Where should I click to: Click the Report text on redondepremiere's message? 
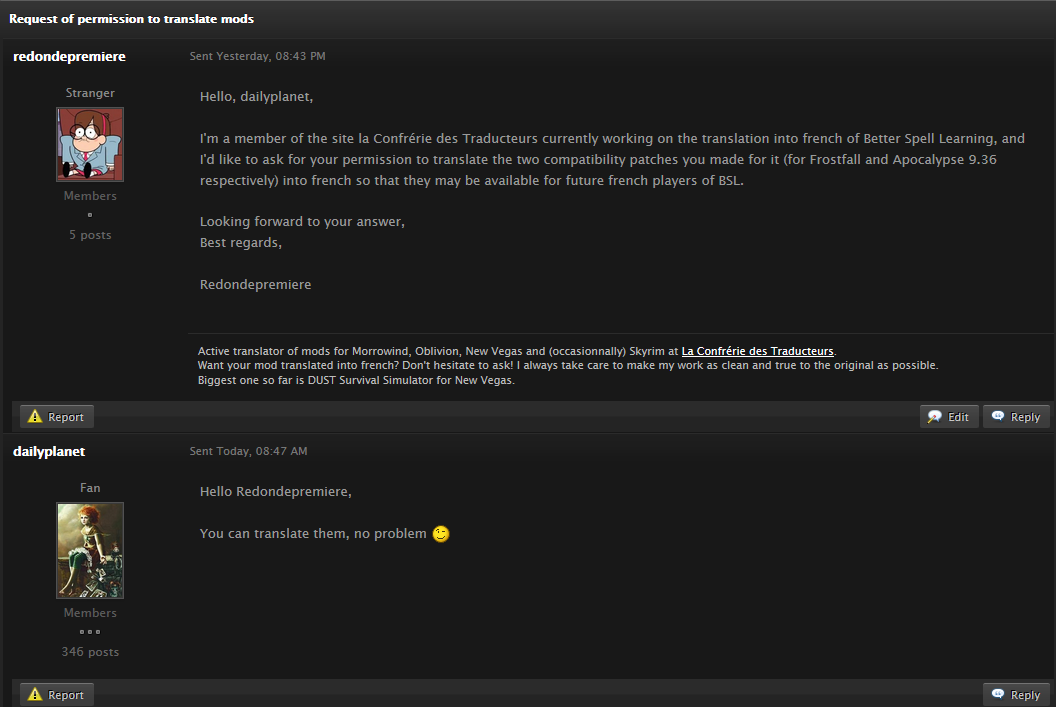[66, 417]
